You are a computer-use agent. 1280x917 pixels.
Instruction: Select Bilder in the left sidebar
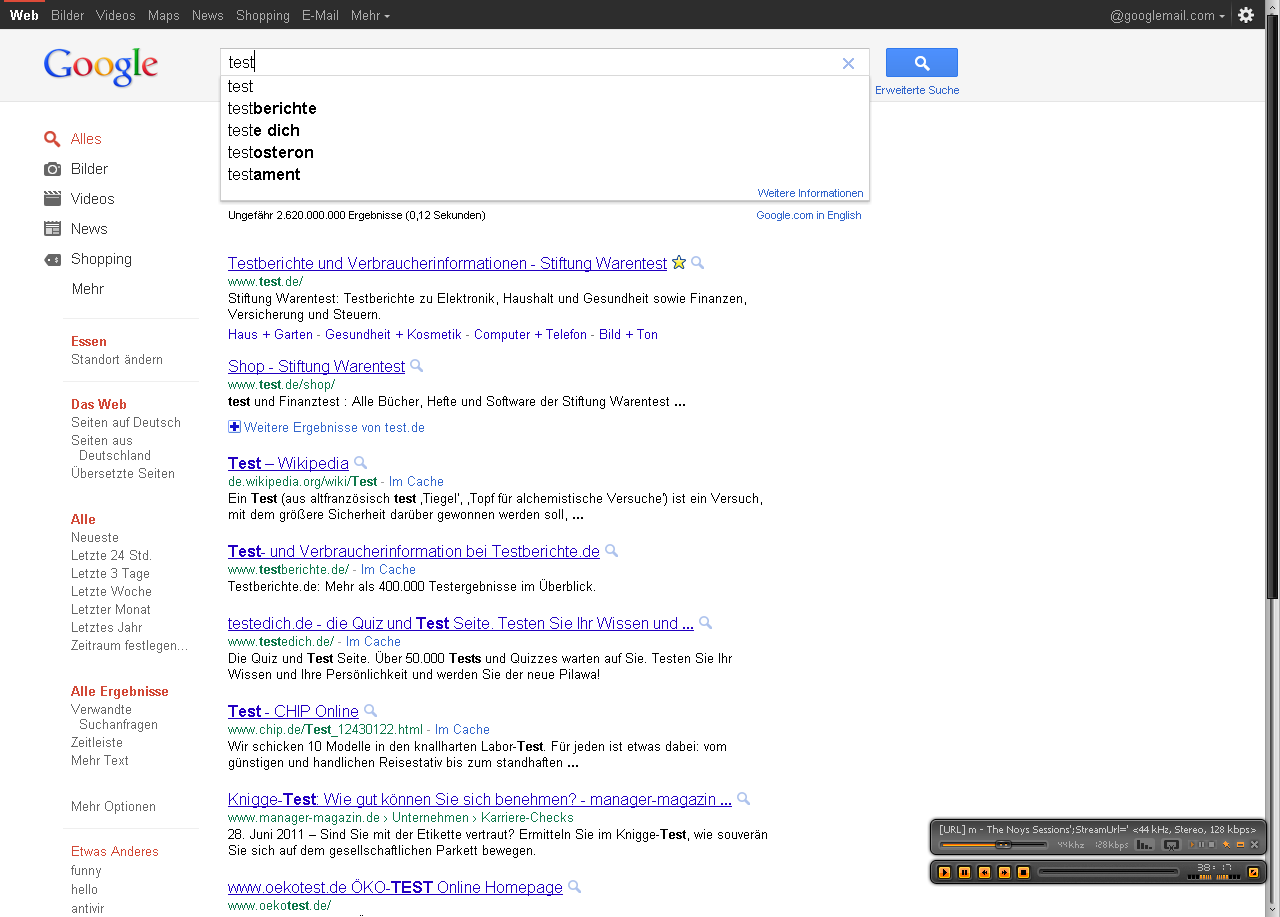pyautogui.click(x=89, y=169)
